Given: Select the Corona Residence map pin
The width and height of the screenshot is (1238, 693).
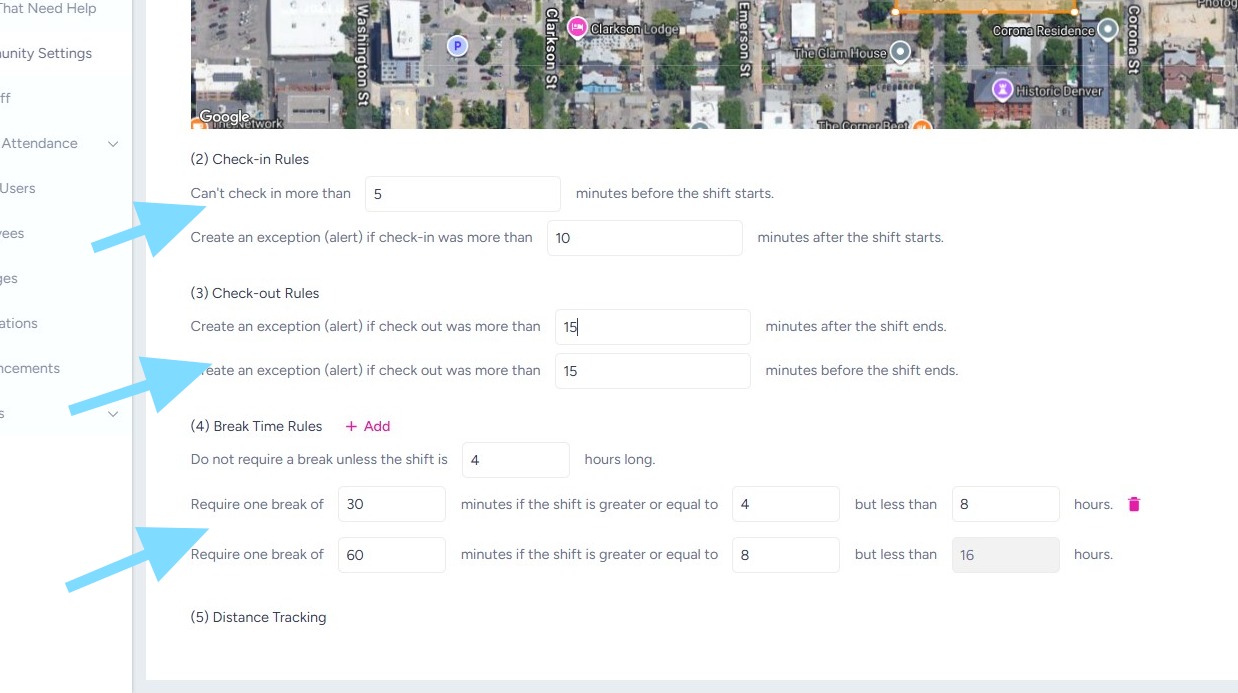Looking at the screenshot, I should [x=1107, y=30].
